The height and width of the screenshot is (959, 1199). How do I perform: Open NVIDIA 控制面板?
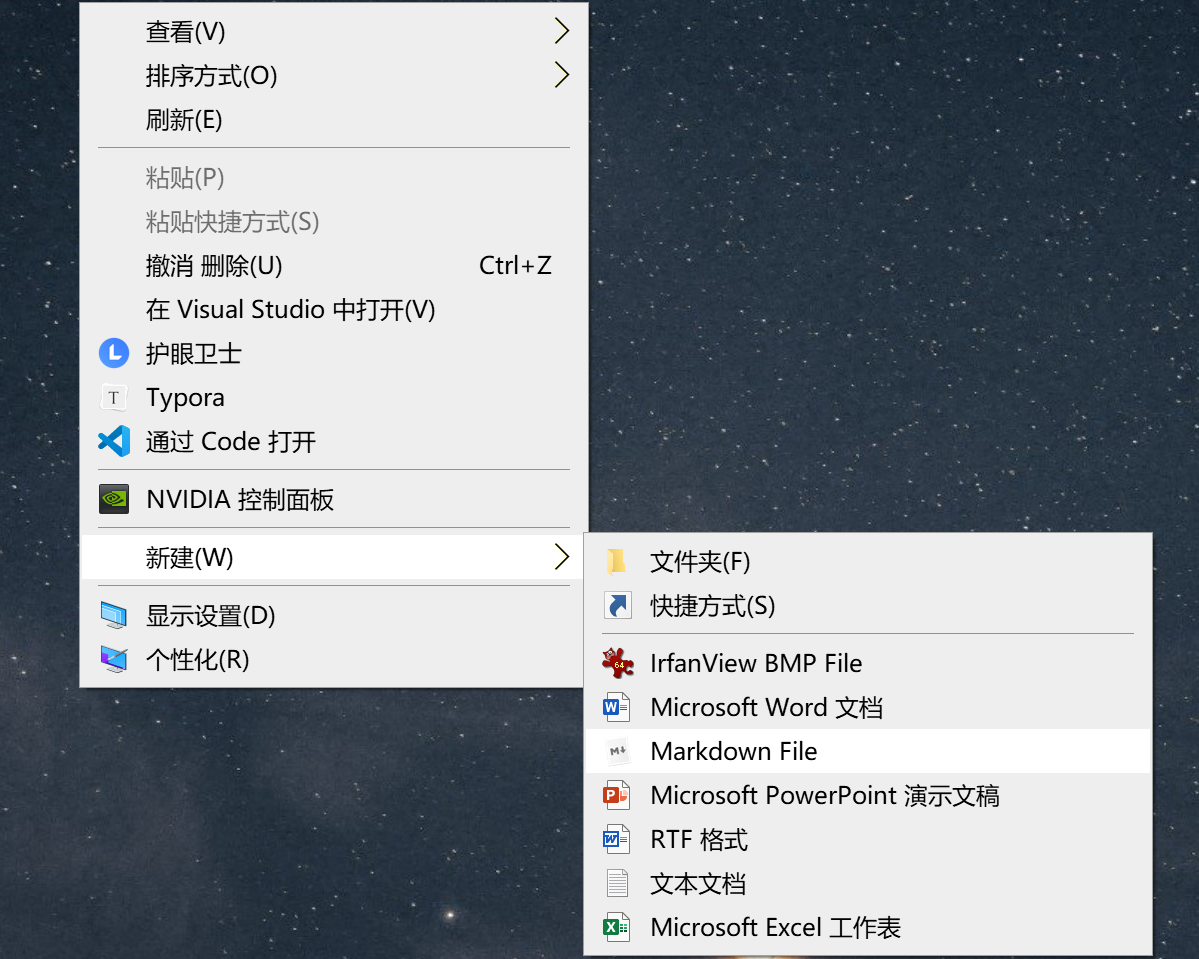pyautogui.click(x=334, y=499)
